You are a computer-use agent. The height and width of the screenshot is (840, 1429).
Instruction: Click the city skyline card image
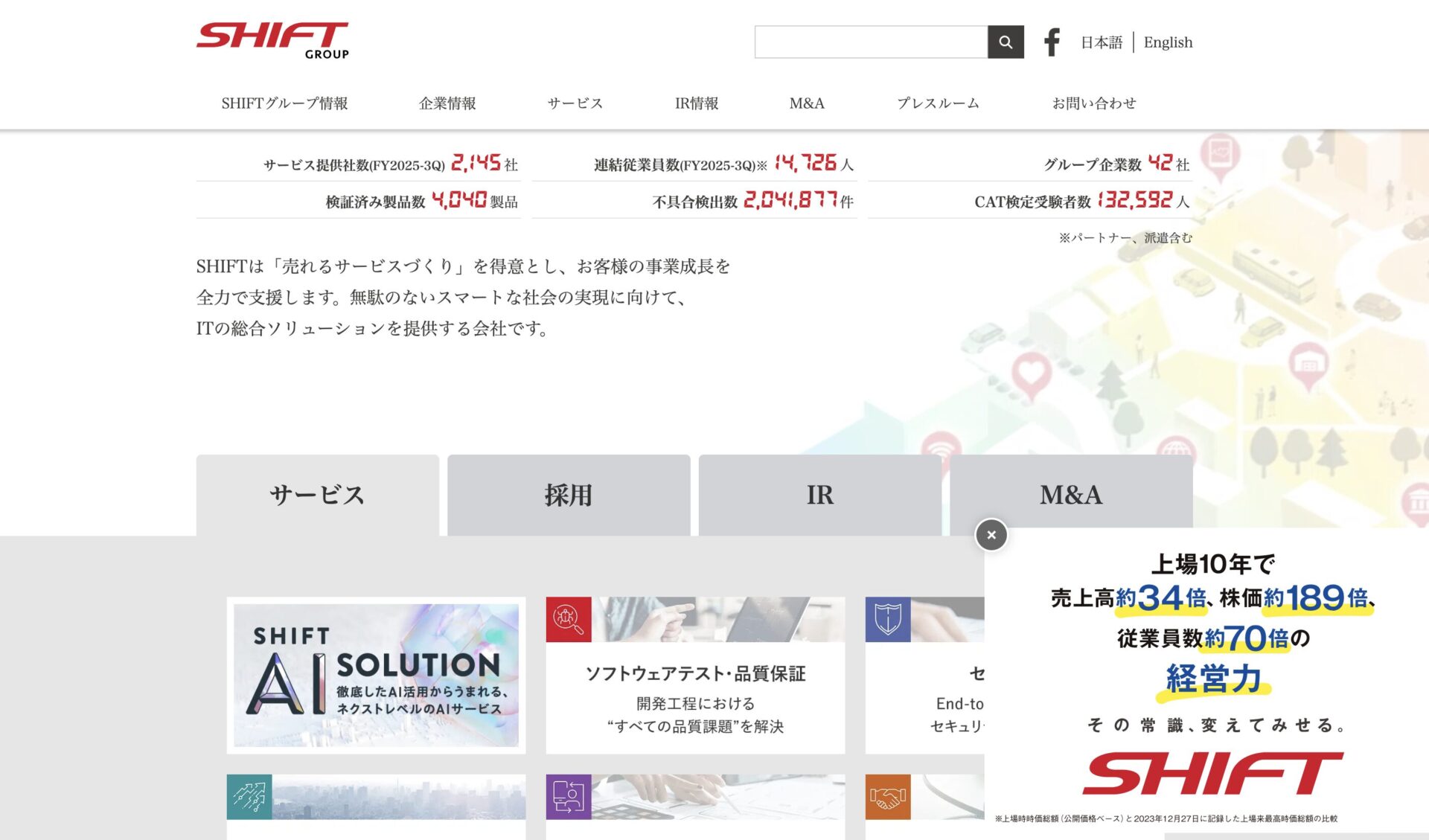pyautogui.click(x=399, y=797)
